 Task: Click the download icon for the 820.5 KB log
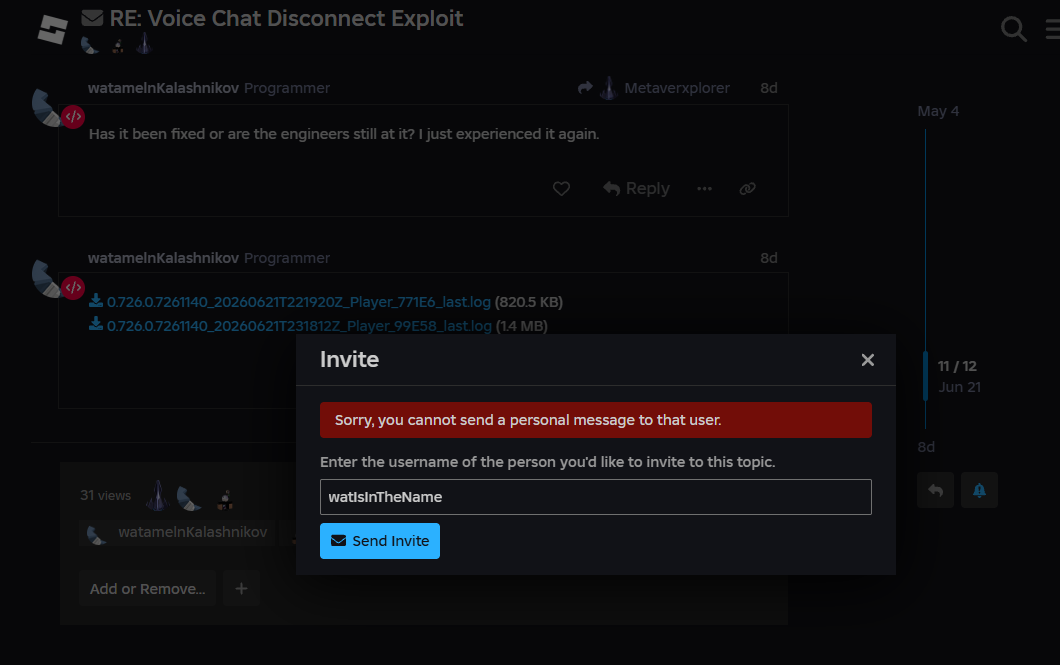tap(95, 301)
